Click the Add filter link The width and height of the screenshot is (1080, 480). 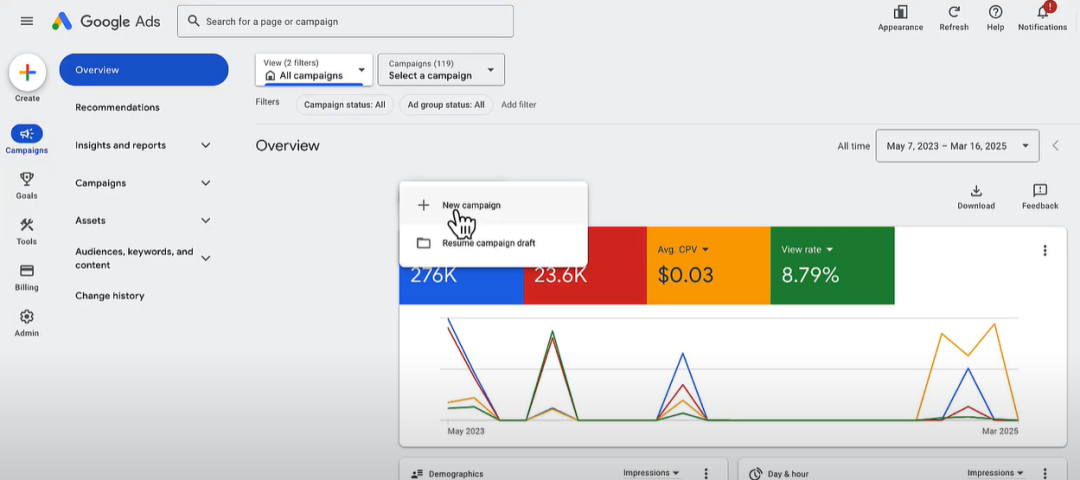click(x=518, y=105)
